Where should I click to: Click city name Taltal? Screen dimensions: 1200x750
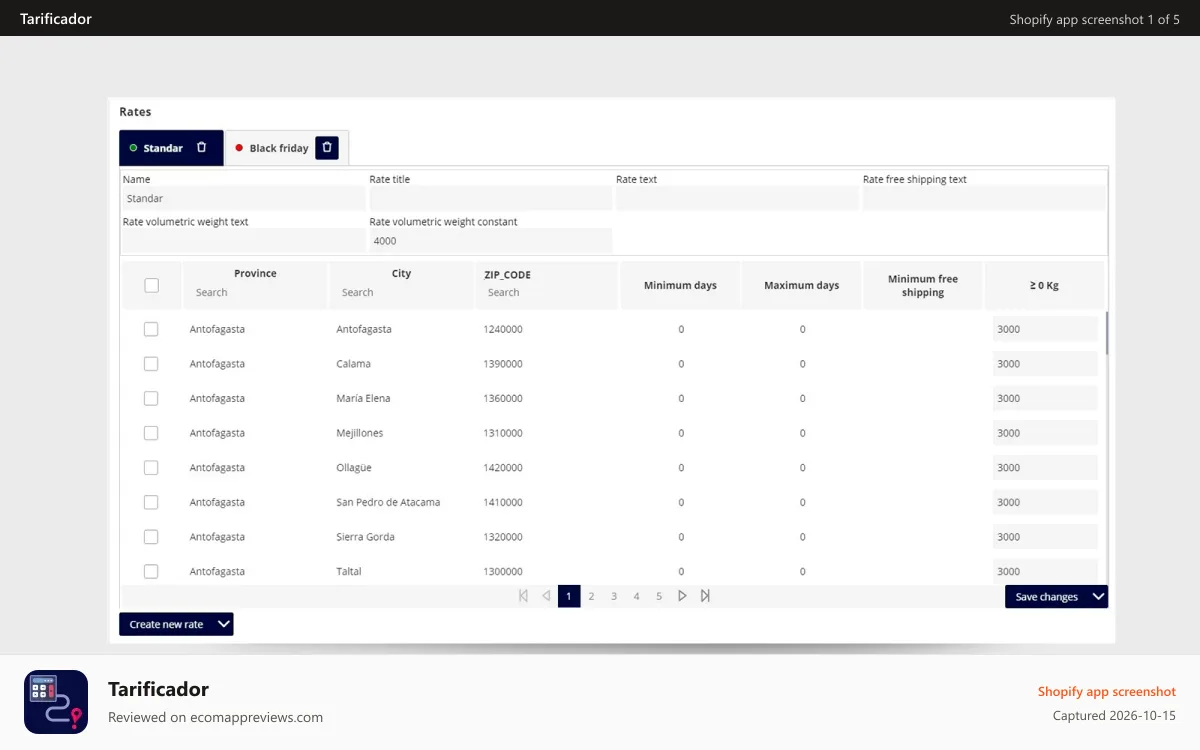pos(349,571)
